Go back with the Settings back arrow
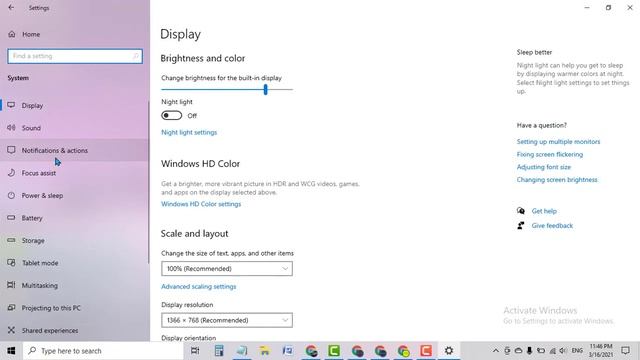The width and height of the screenshot is (640, 360). tap(11, 7)
